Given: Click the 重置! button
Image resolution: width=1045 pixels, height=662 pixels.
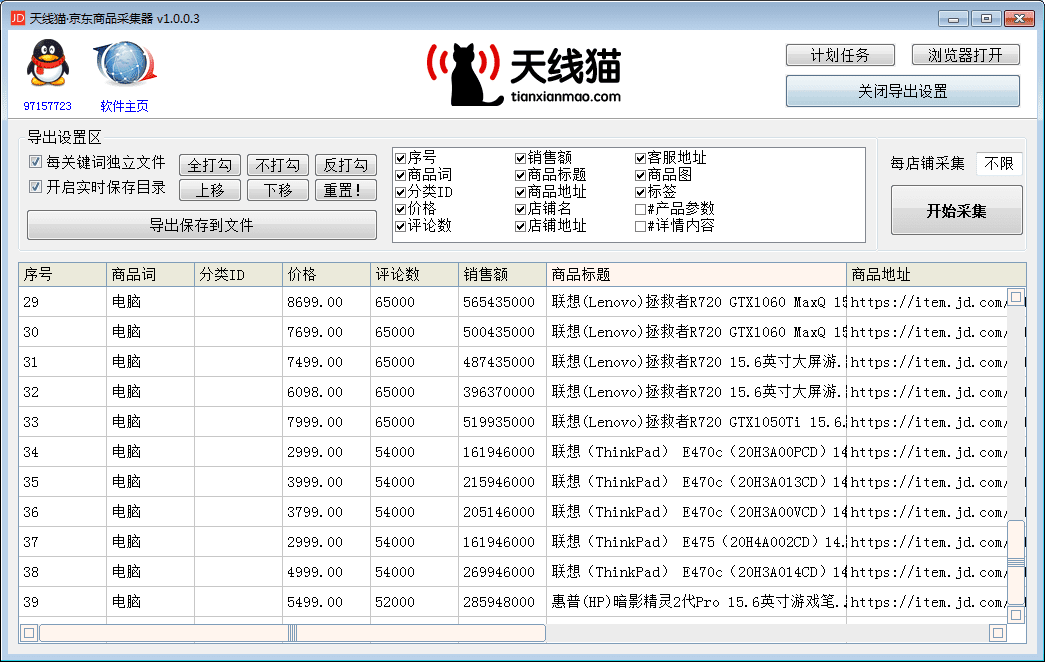Looking at the screenshot, I should [x=346, y=190].
